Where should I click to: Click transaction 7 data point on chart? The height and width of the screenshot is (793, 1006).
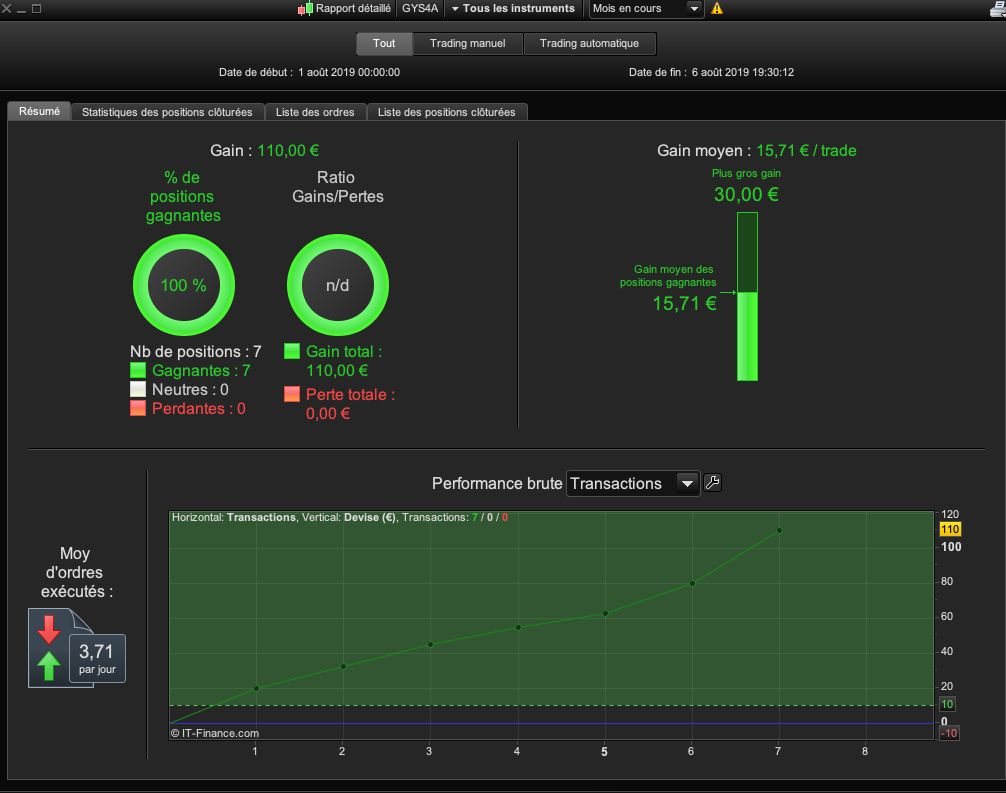780,531
